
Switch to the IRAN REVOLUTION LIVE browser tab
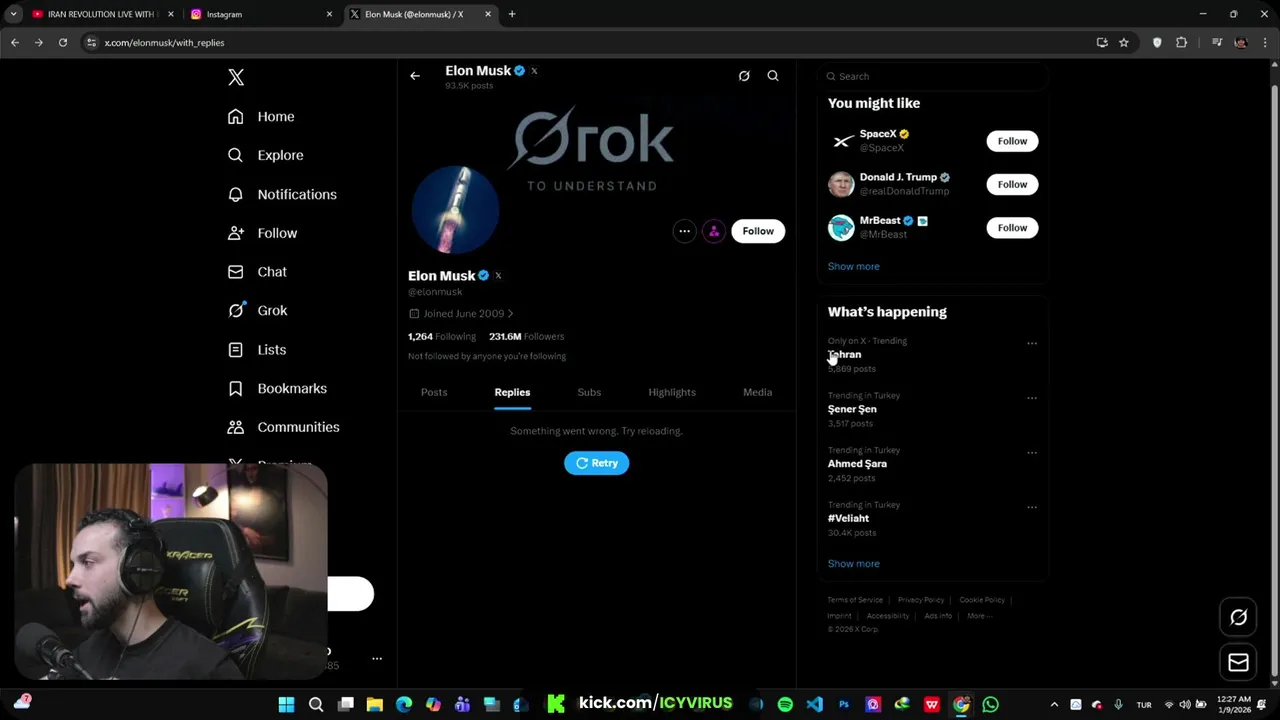tap(100, 14)
